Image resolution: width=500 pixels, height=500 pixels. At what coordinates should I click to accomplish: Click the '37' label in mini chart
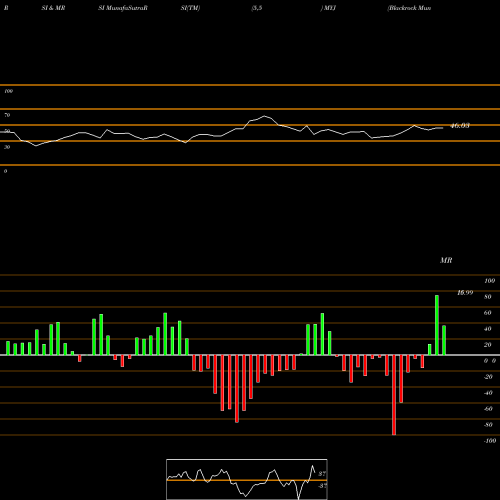[x=322, y=473]
